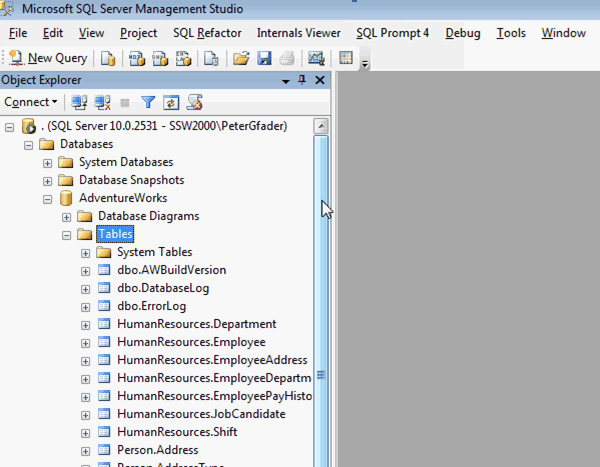Click the SQL Server Compact Query icon
Image resolution: width=600 pixels, height=467 pixels.
coord(211,58)
